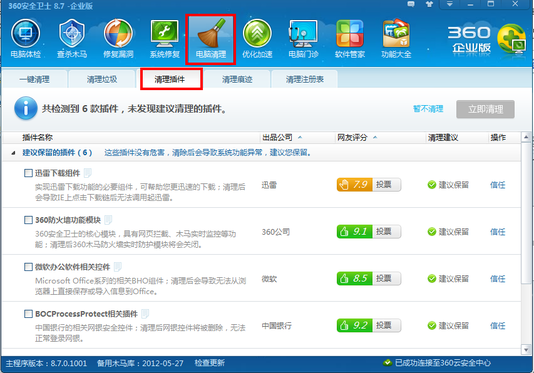Click the feedback message icon in title bar

click(x=411, y=4)
